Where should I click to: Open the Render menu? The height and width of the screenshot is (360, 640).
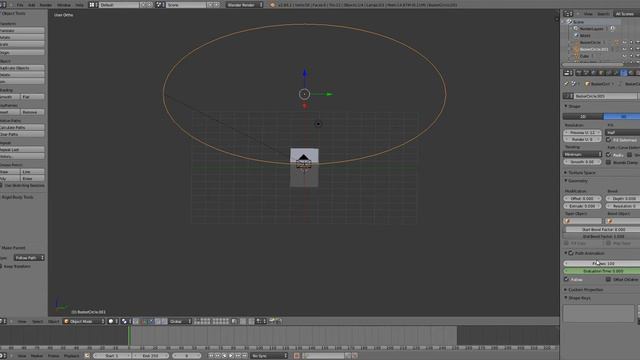pos(46,5)
